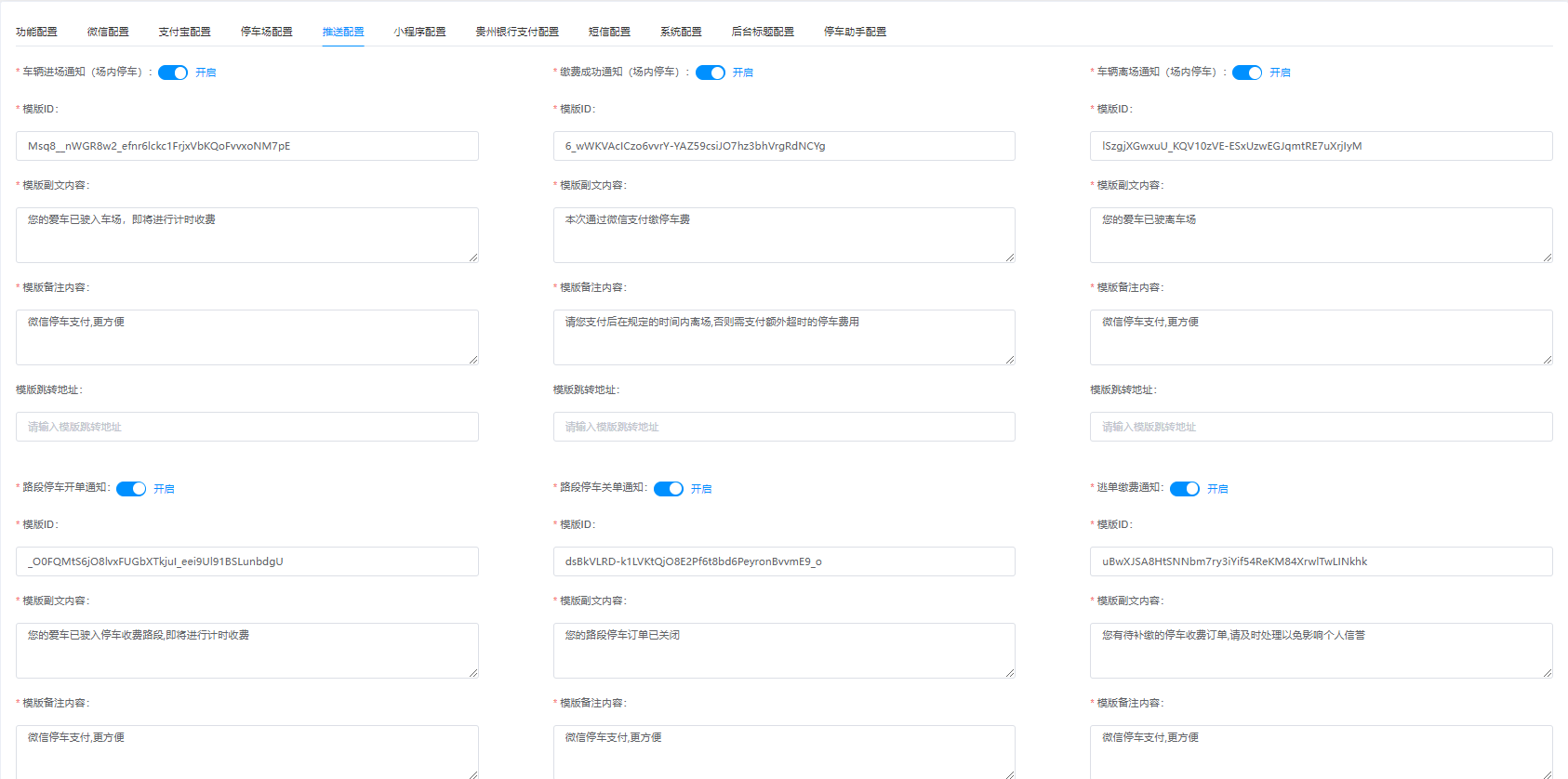
Task: Toggle the 逃单缴费通知 switch
Action: tap(1184, 489)
